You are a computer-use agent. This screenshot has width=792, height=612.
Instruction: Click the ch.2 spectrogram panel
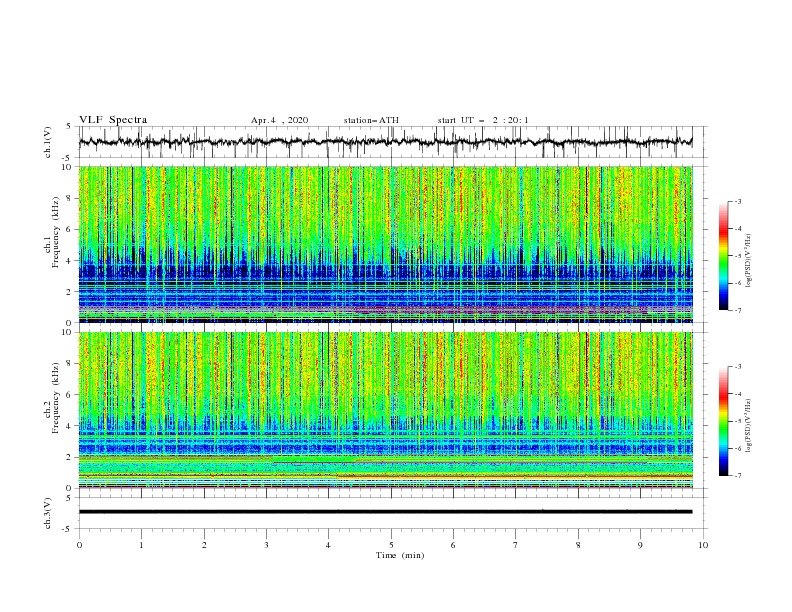[x=385, y=410]
